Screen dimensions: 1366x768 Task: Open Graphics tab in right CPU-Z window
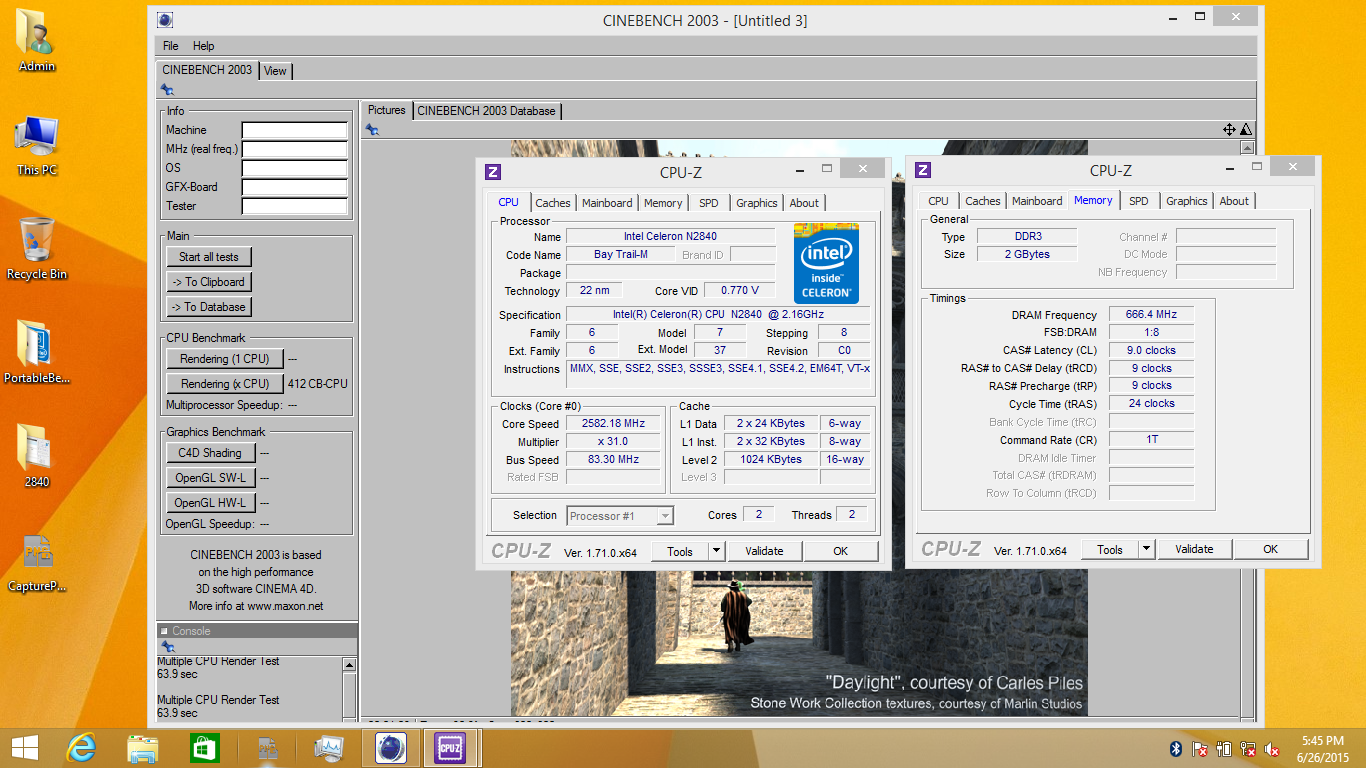[1187, 201]
